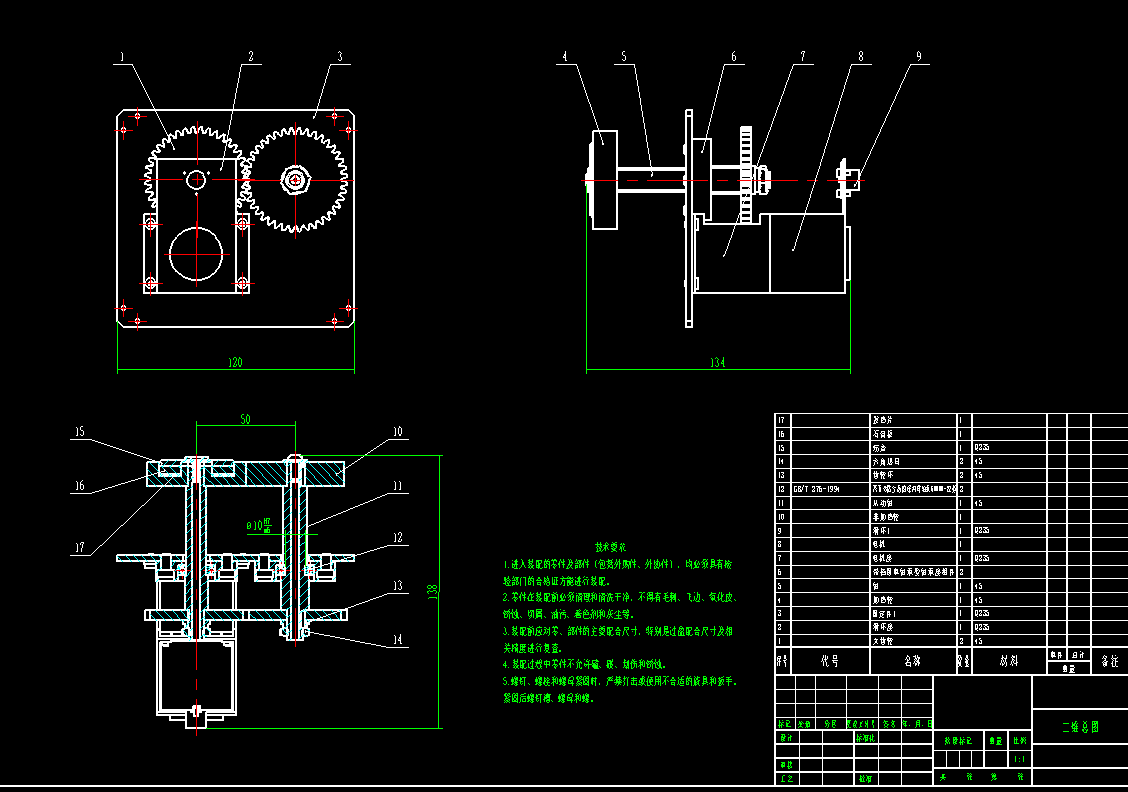
Task: Select the large circle in the motor bracket
Action: [x=196, y=254]
